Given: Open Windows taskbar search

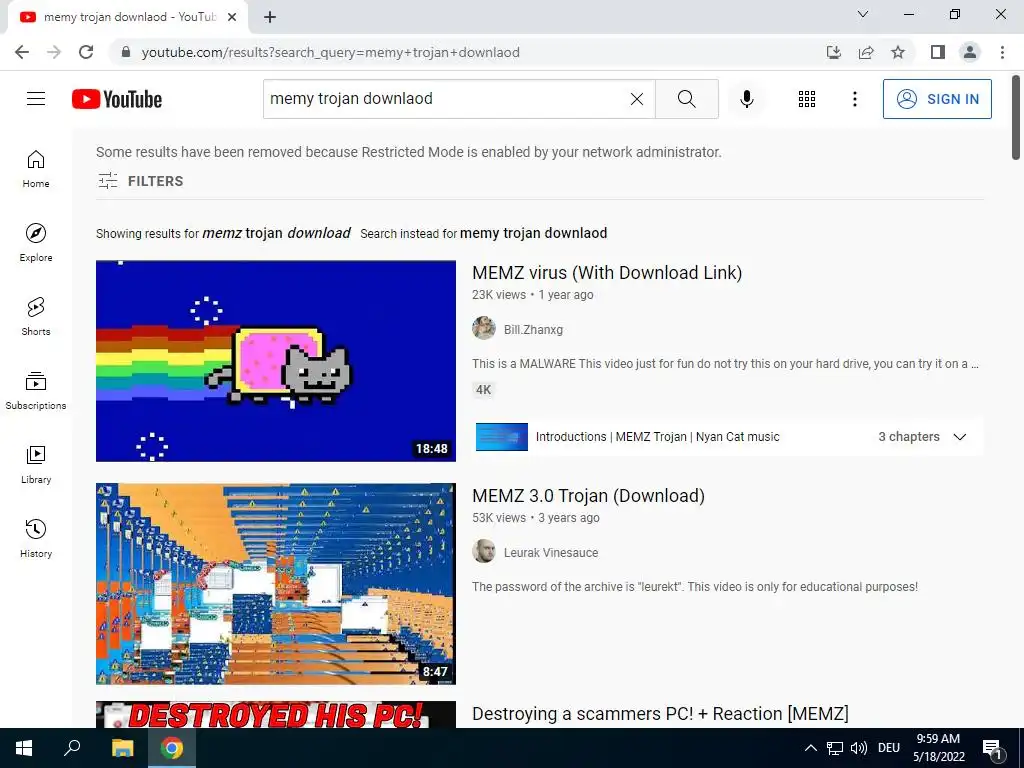Looking at the screenshot, I should pos(72,748).
